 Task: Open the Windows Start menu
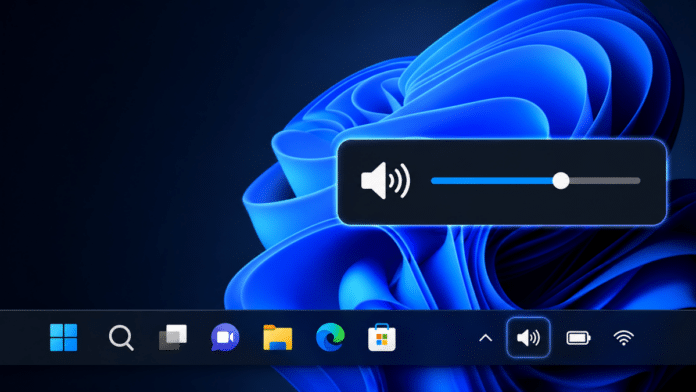tap(63, 337)
